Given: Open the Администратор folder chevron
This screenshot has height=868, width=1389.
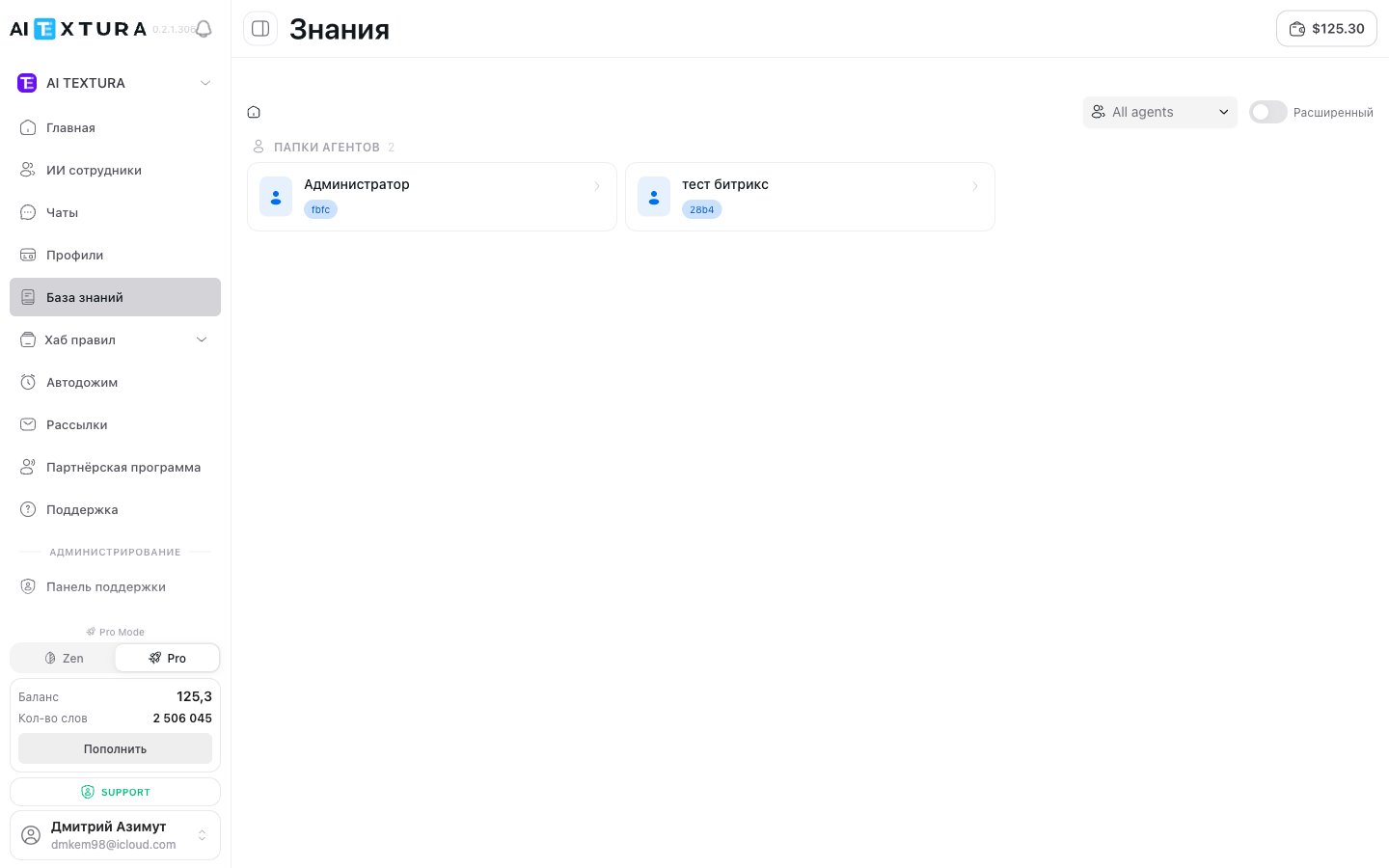Looking at the screenshot, I should pos(597,186).
